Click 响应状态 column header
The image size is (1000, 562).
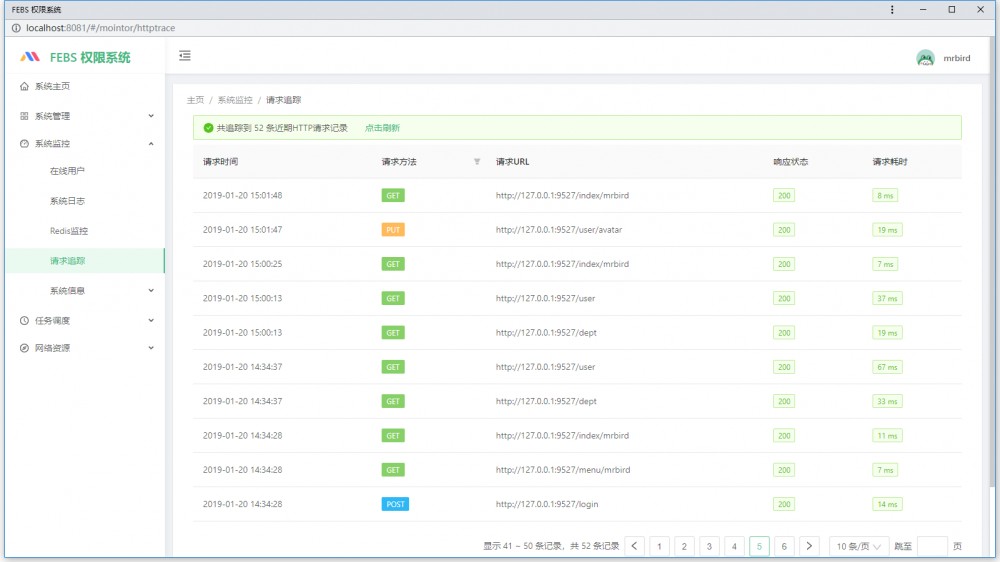point(791,161)
